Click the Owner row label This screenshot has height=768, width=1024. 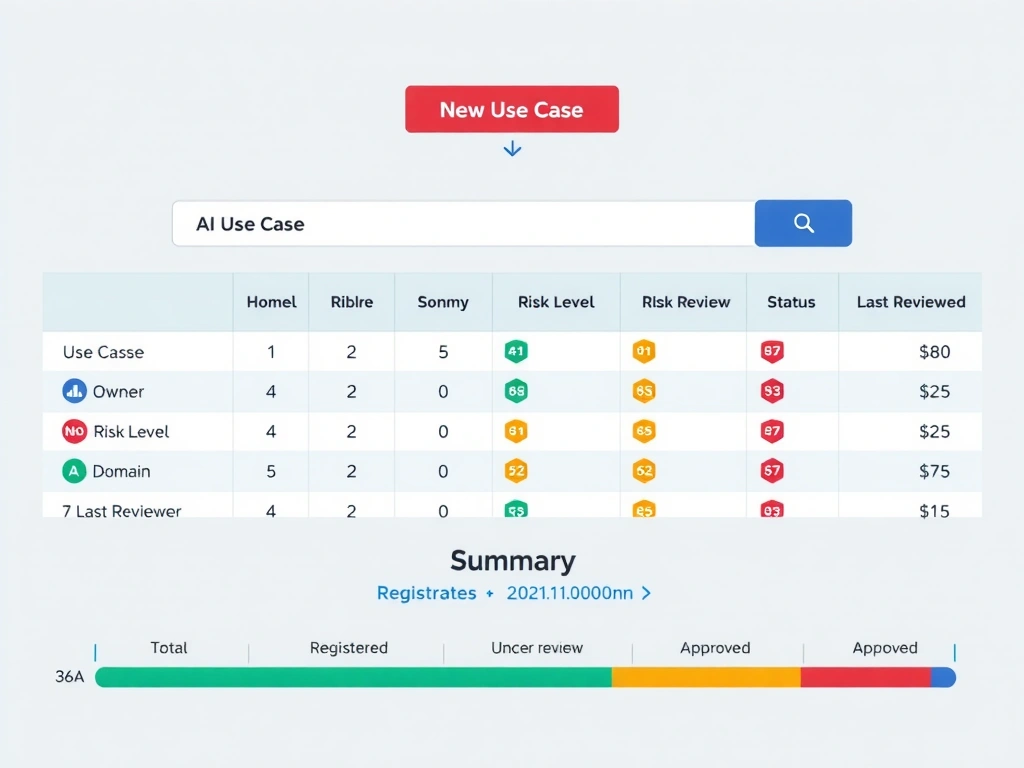[118, 392]
